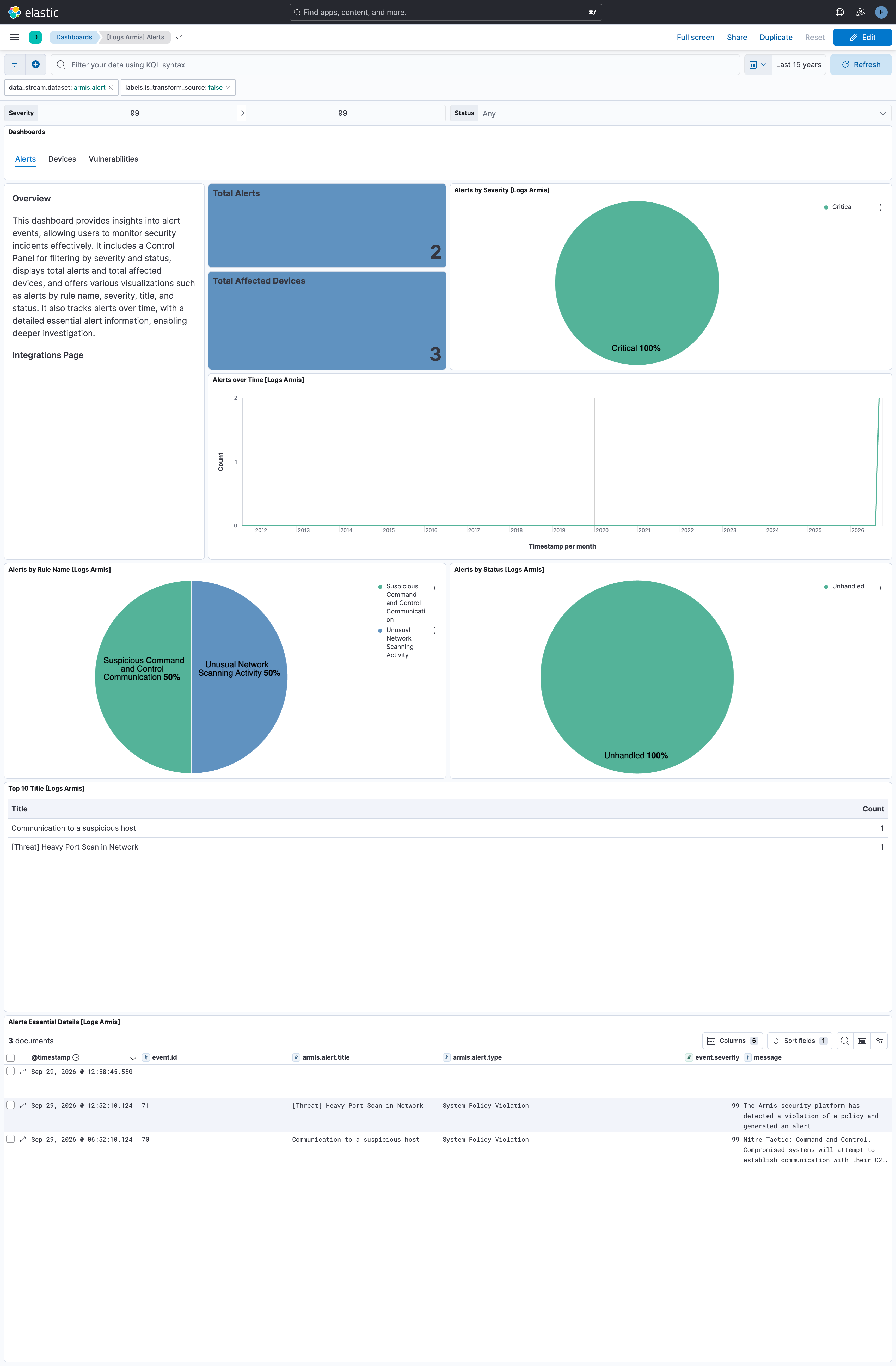Switch to the Vulnerabilities dashboard tab
The width and height of the screenshot is (896, 1366).
(113, 159)
